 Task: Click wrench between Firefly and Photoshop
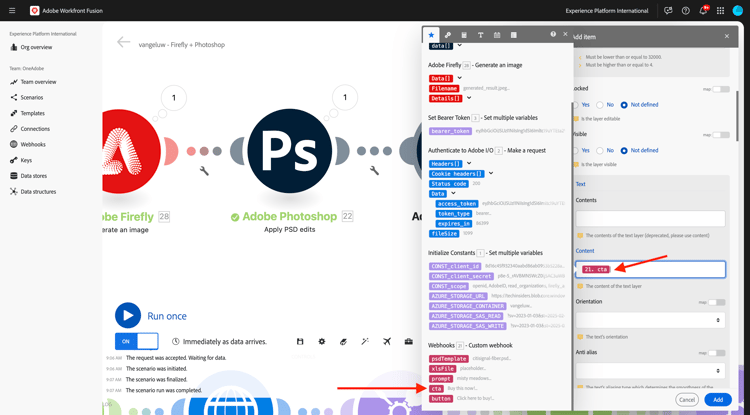tap(204, 170)
